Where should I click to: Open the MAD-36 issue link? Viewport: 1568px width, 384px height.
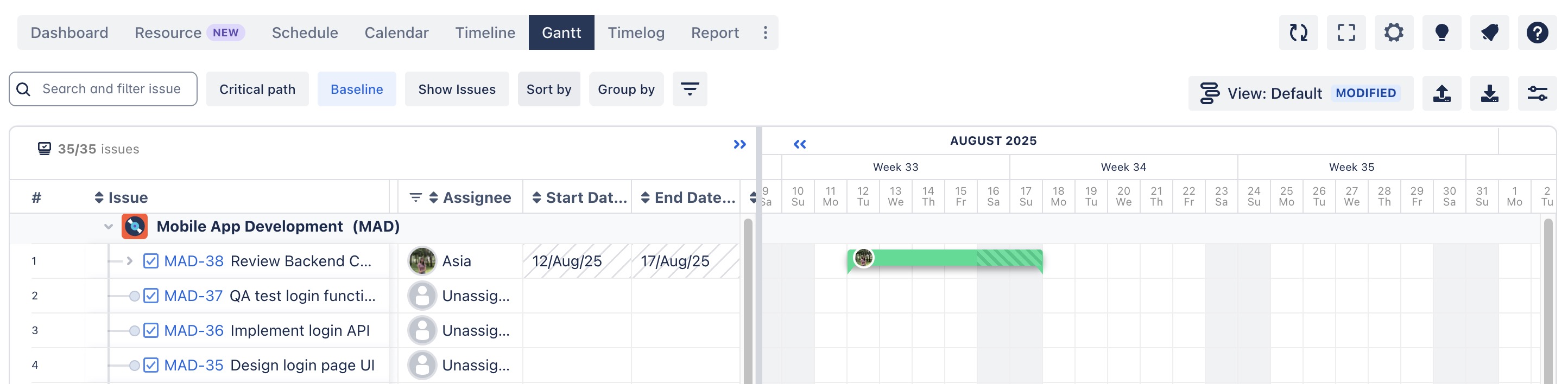(194, 330)
